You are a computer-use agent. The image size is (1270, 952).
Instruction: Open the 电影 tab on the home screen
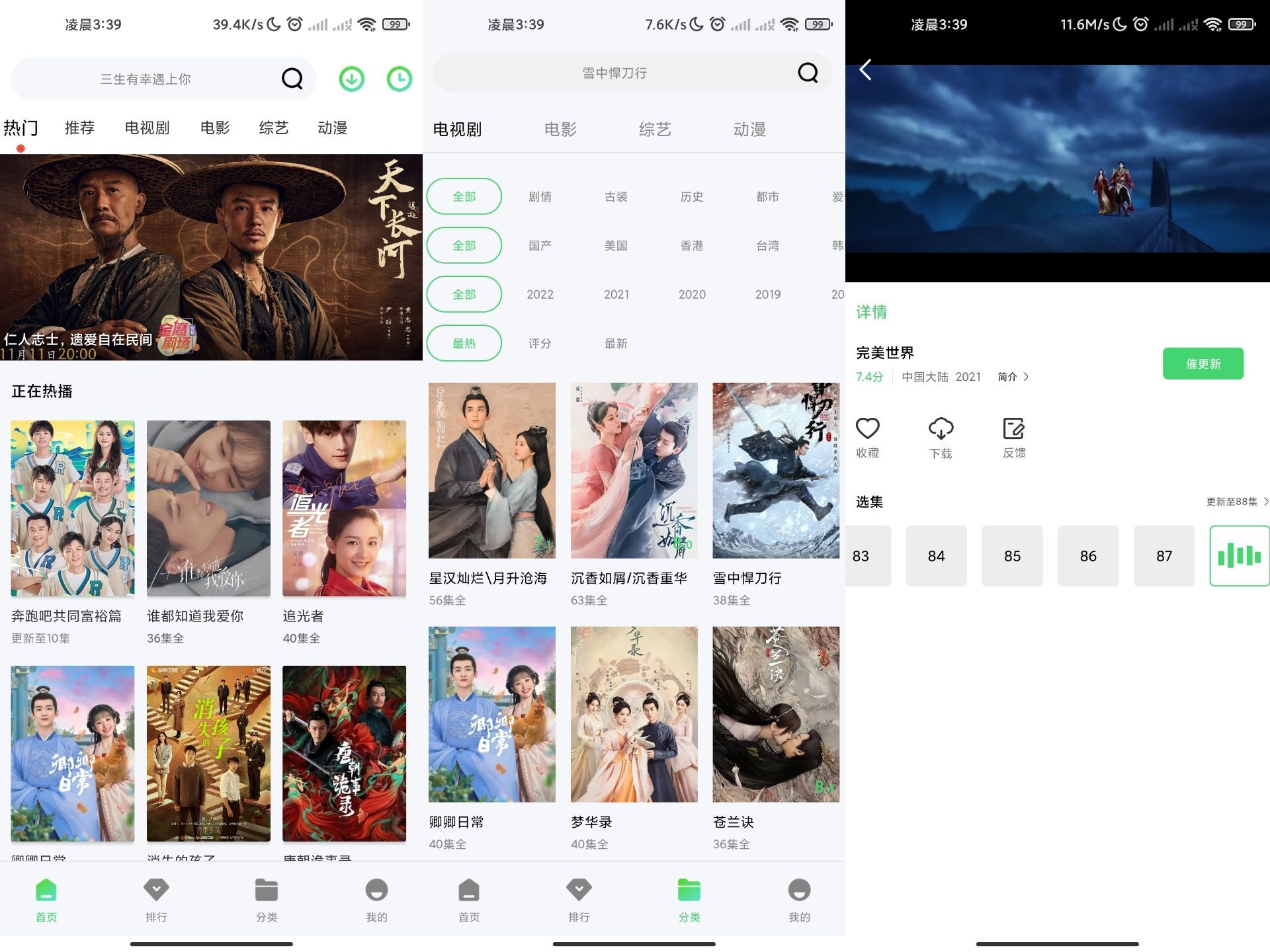pyautogui.click(x=215, y=128)
